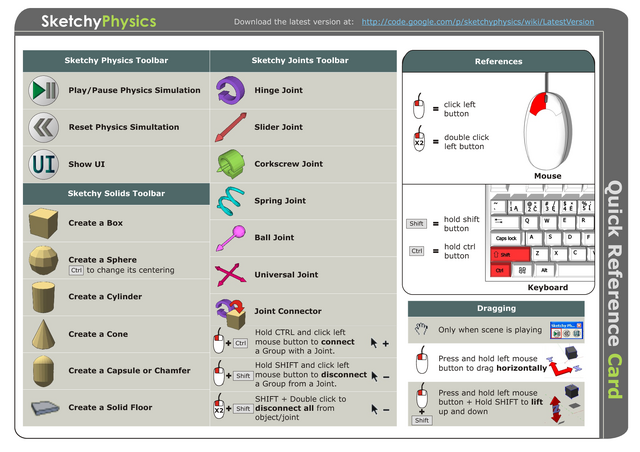Image resolution: width=640 pixels, height=452 pixels.
Task: Click 'Only when scene is playing' text
Action: tap(490, 330)
